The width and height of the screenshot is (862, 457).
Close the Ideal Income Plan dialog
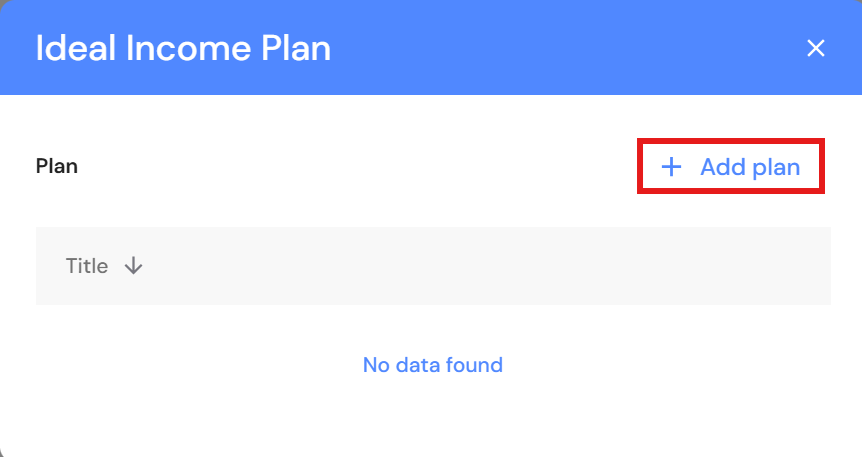point(816,48)
